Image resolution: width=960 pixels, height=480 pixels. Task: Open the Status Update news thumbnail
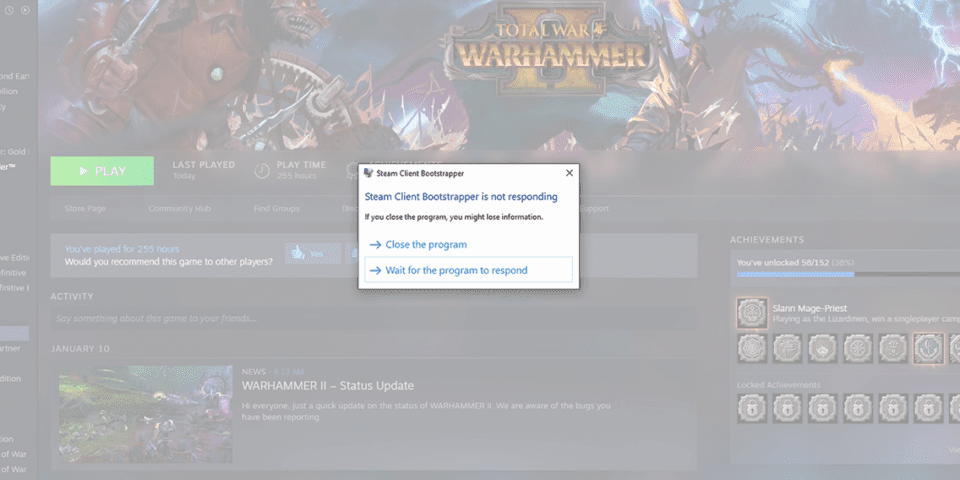pyautogui.click(x=146, y=414)
